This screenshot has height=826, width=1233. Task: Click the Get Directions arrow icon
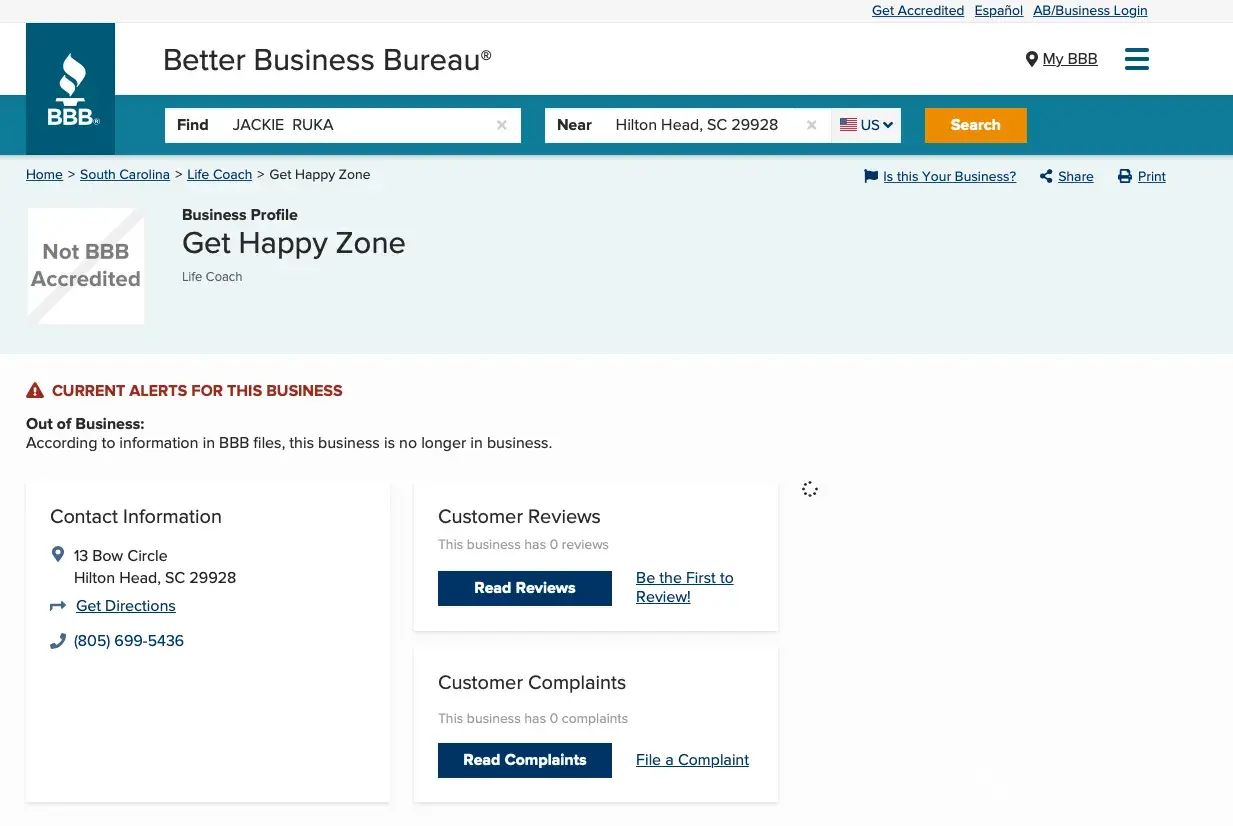pos(58,606)
